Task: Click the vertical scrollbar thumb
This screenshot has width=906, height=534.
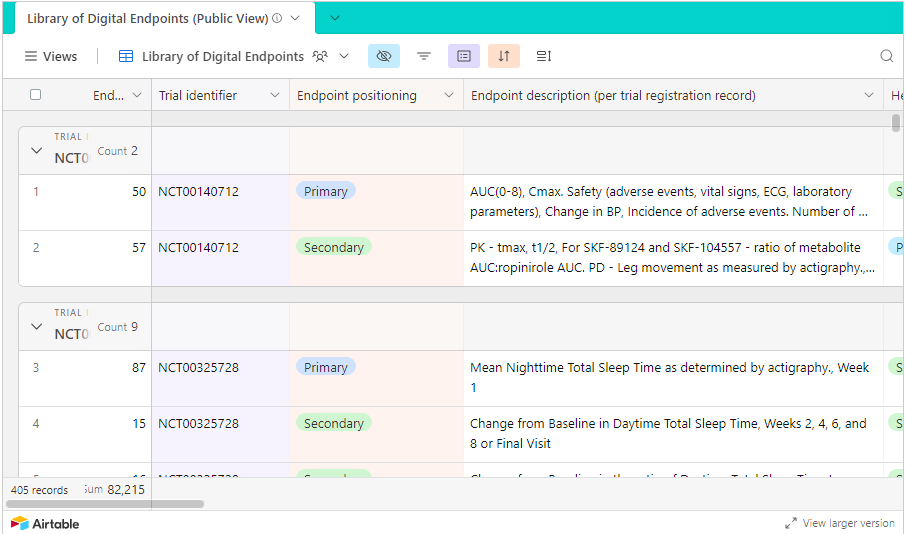Action: (x=896, y=123)
